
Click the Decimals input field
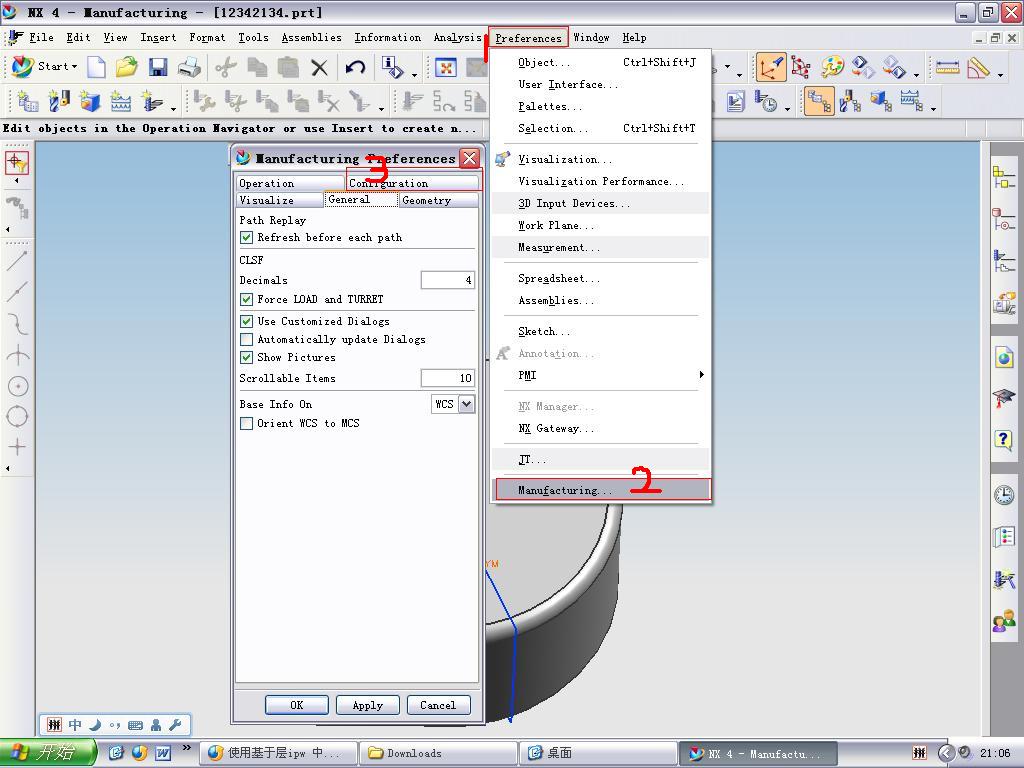[447, 280]
